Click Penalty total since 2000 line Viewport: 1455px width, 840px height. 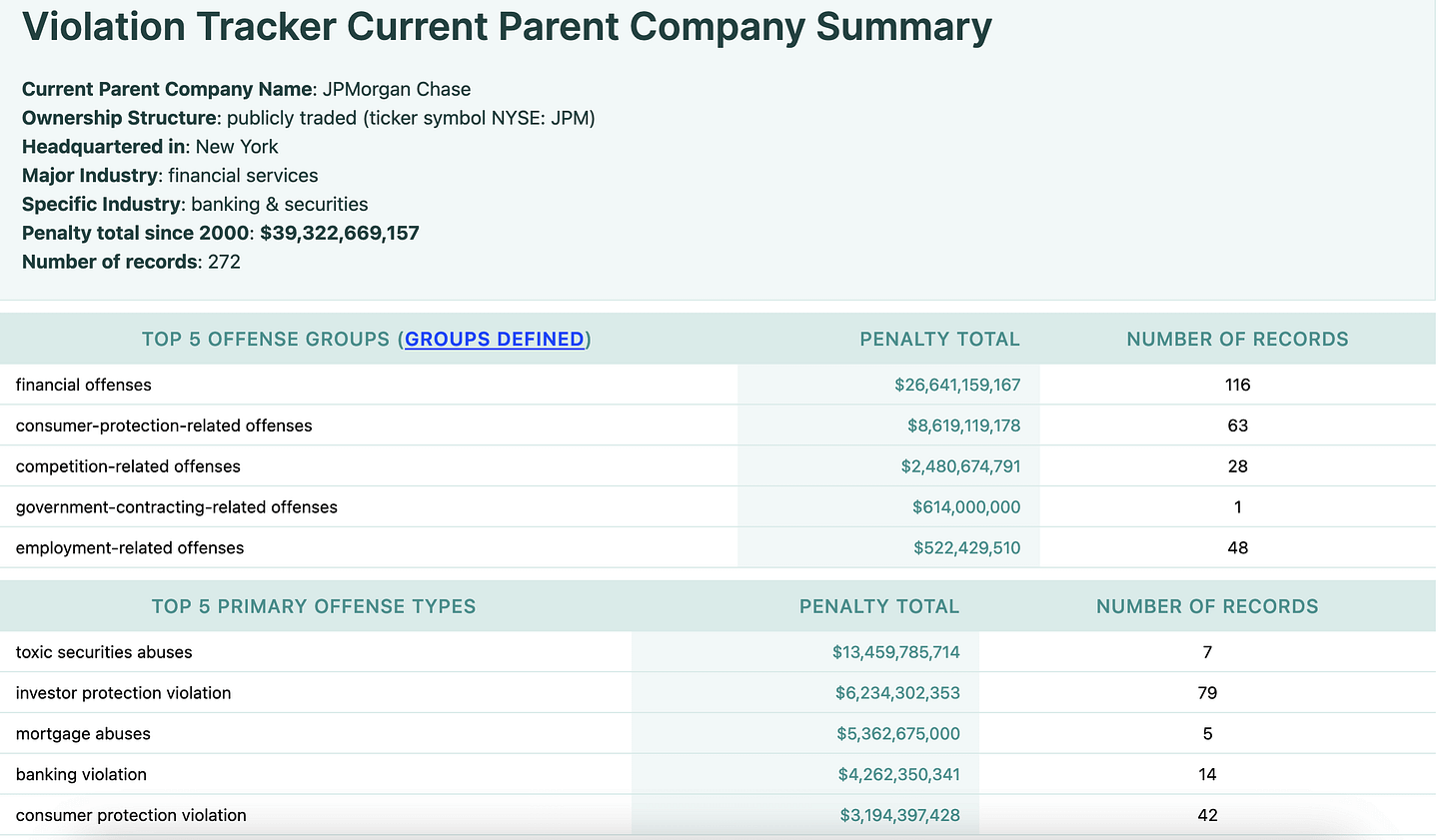coord(221,233)
